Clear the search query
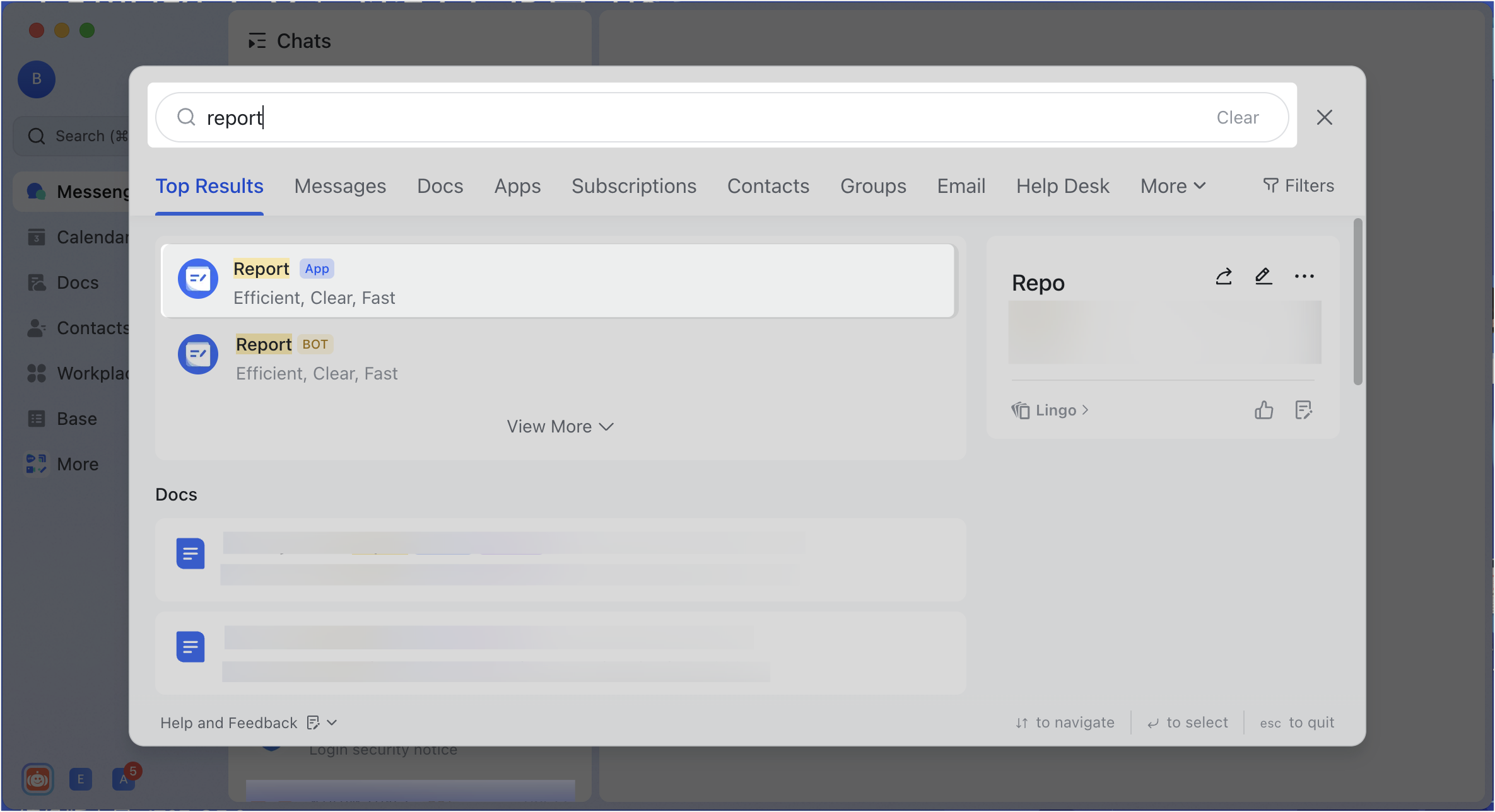 [1237, 117]
